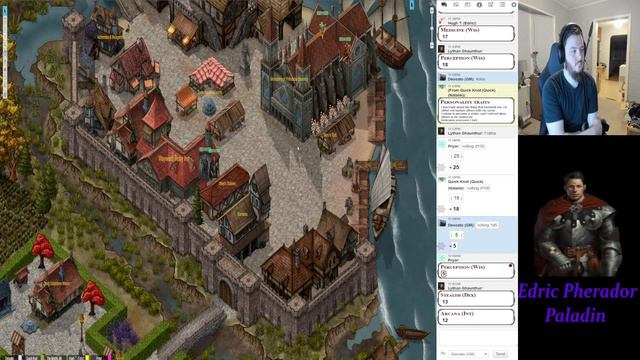The height and width of the screenshot is (360, 640).
Task: Click the GM avatar in the blue message
Action: click(x=442, y=77)
